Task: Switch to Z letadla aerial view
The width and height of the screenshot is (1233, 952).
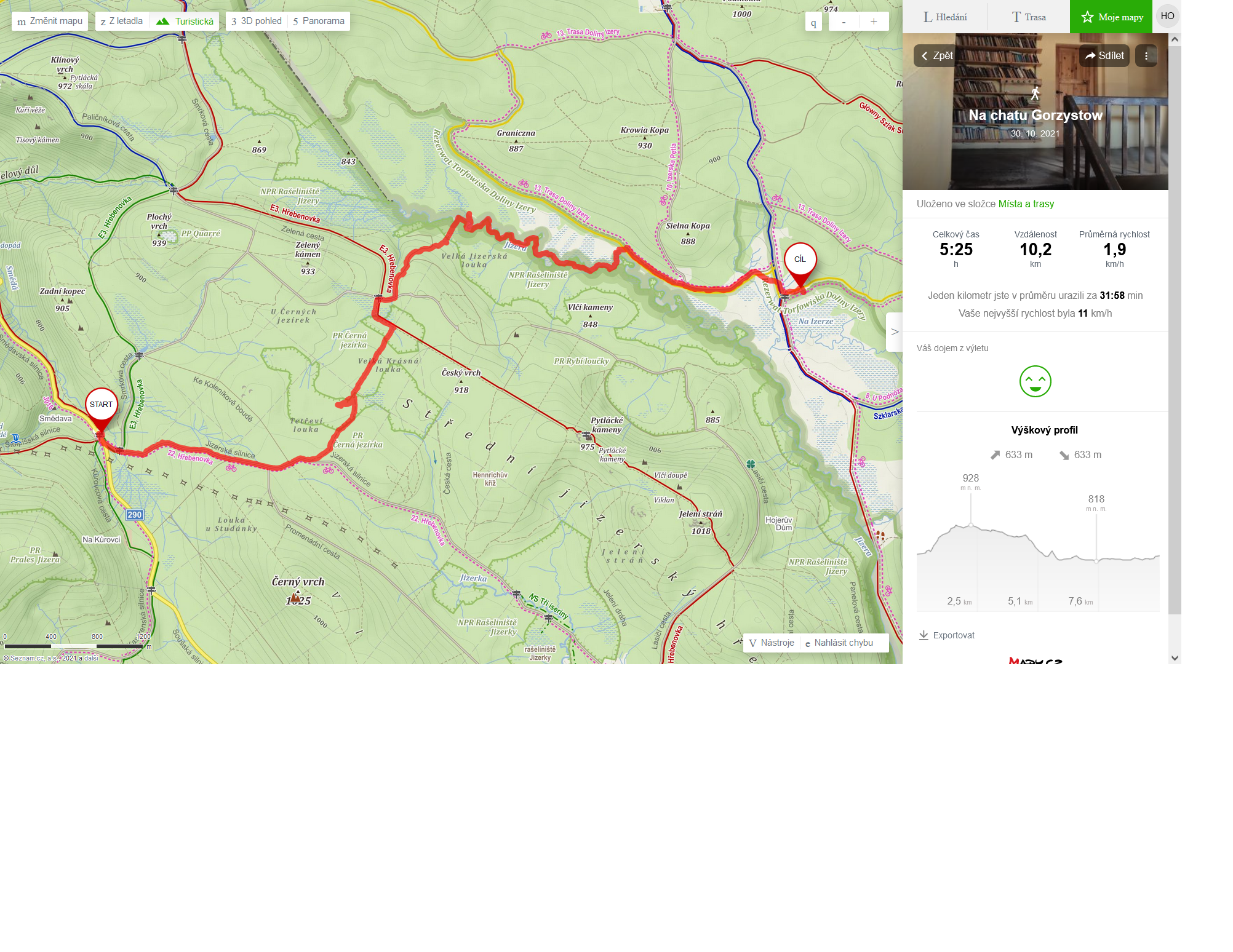Action: click(122, 21)
